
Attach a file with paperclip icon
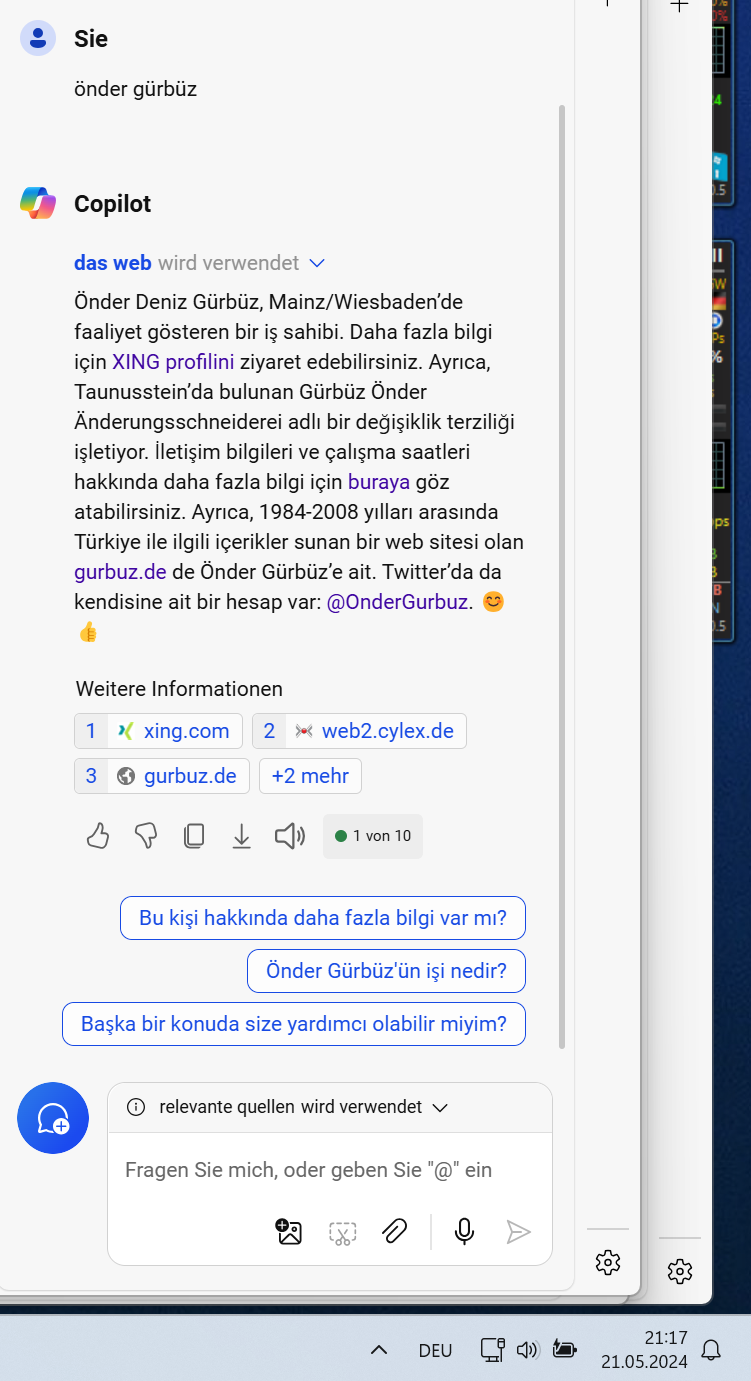pos(395,1231)
